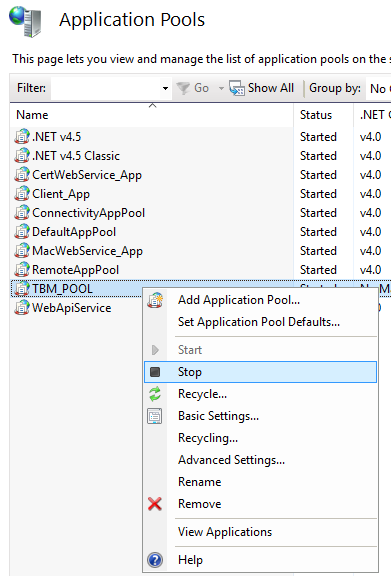Click the black Stop square icon

155,372
